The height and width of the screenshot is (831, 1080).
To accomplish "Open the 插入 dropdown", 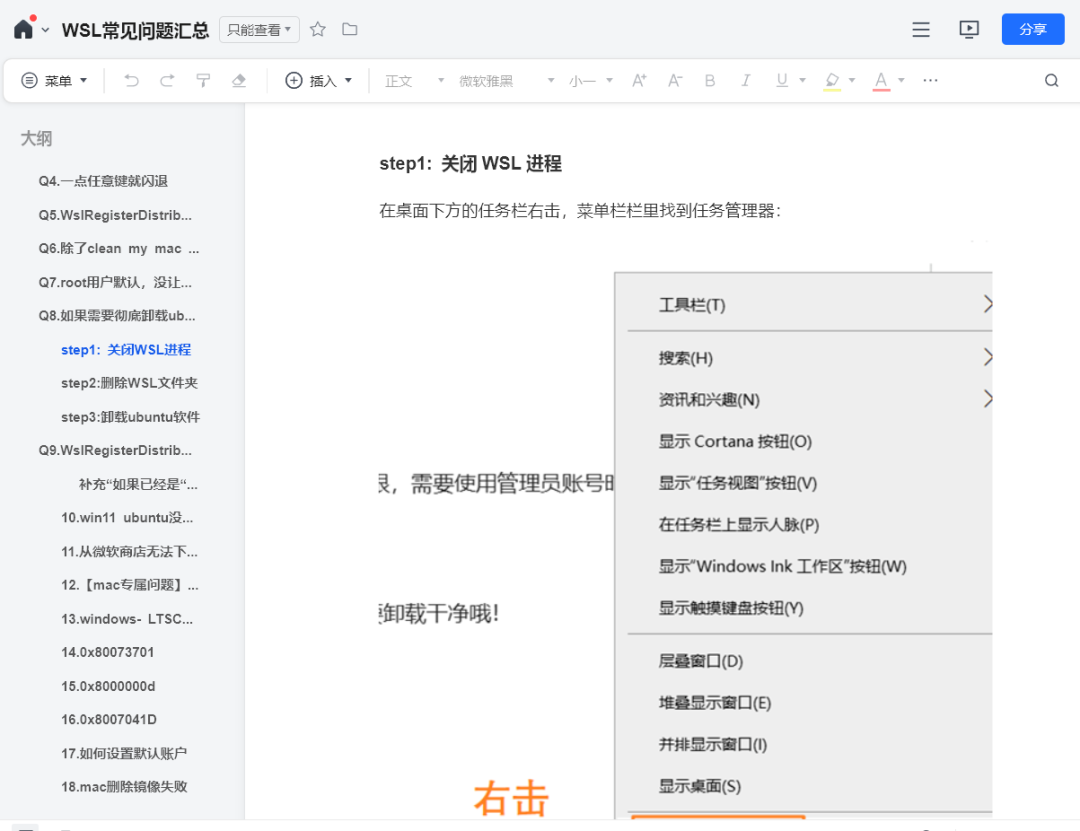I will coord(318,81).
